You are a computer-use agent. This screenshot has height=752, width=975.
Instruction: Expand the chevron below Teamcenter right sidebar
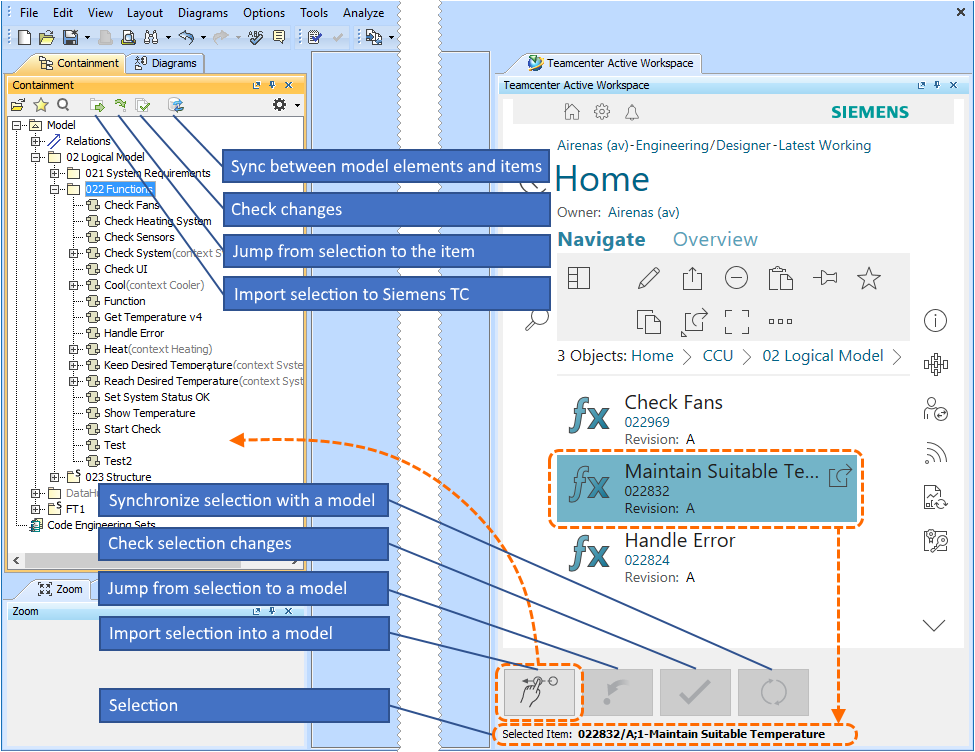tap(934, 624)
